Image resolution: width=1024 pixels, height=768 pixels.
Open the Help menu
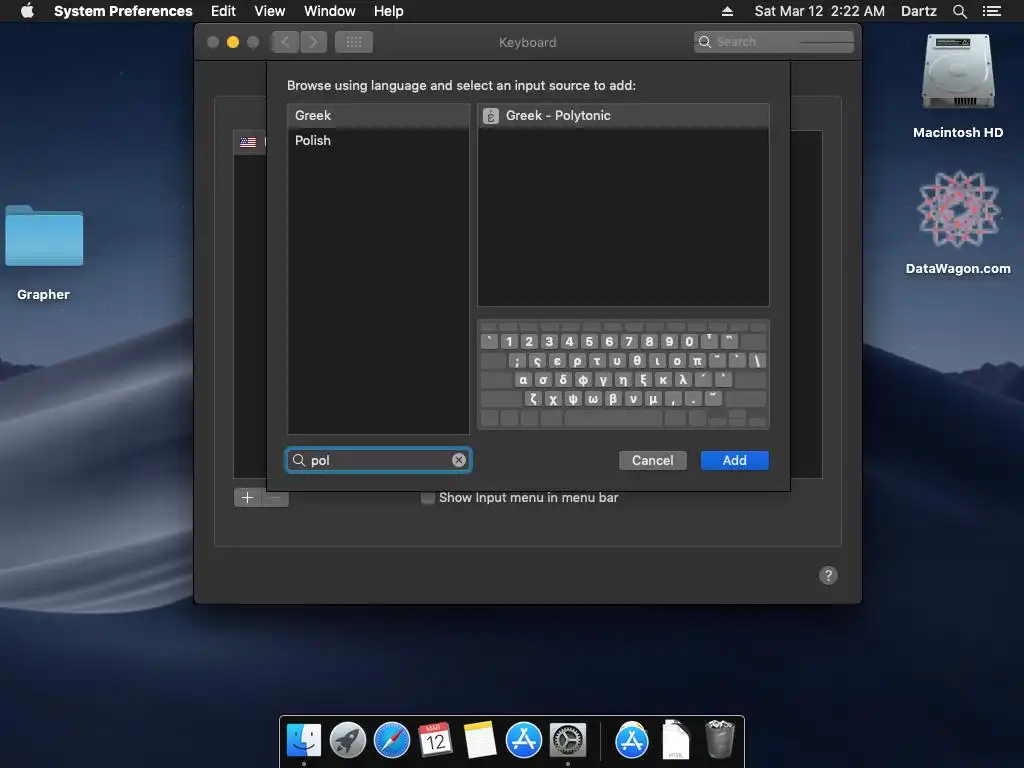[x=389, y=11]
